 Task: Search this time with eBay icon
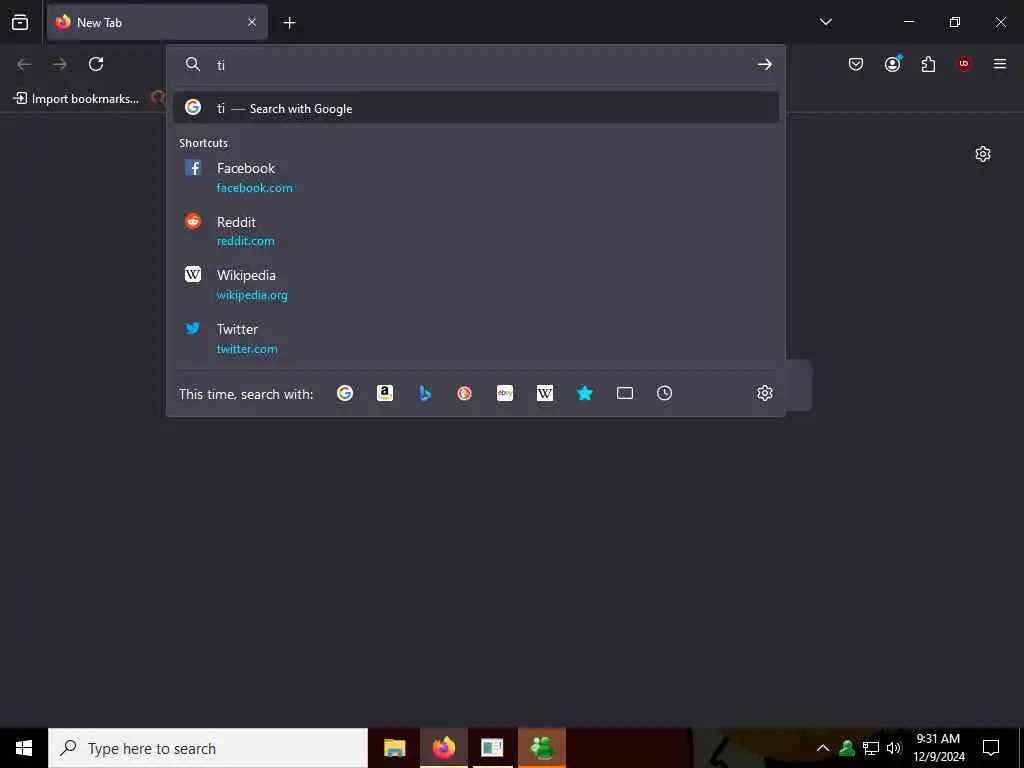505,393
